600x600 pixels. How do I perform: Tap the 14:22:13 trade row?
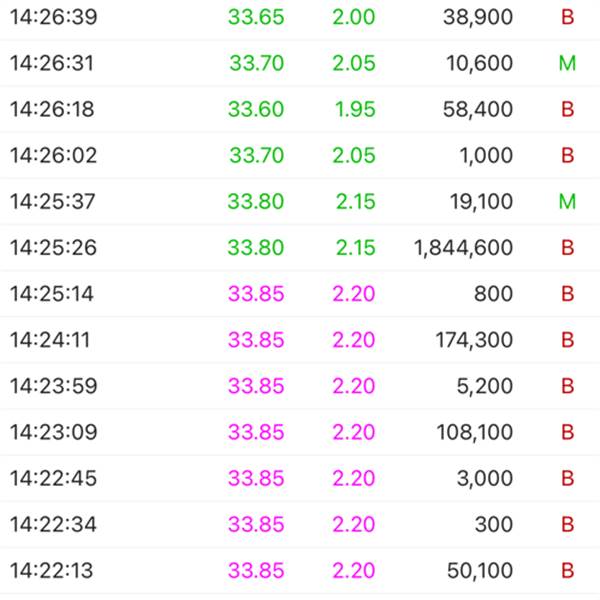click(x=300, y=570)
